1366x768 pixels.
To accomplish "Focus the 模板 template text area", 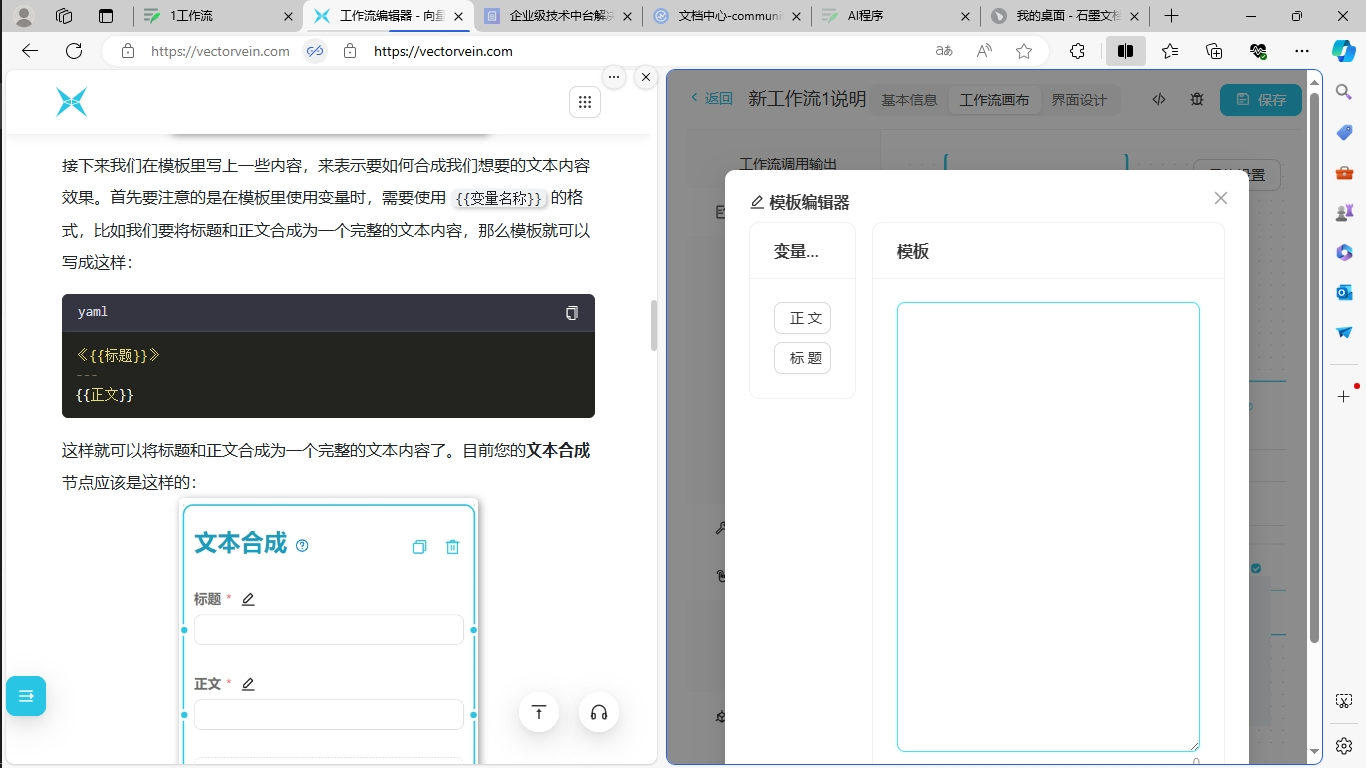I will click(x=1048, y=527).
